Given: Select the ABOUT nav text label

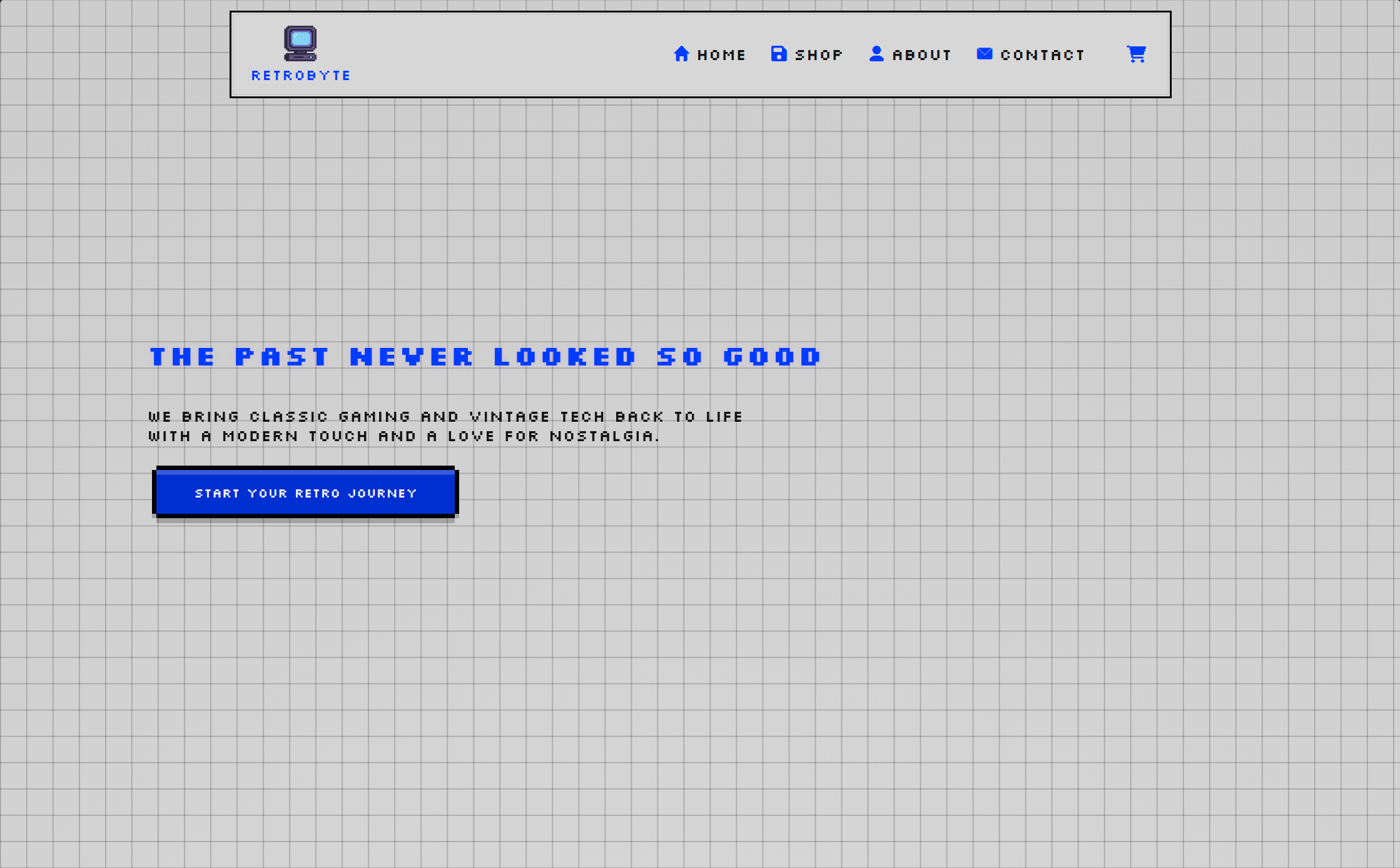Looking at the screenshot, I should [921, 55].
